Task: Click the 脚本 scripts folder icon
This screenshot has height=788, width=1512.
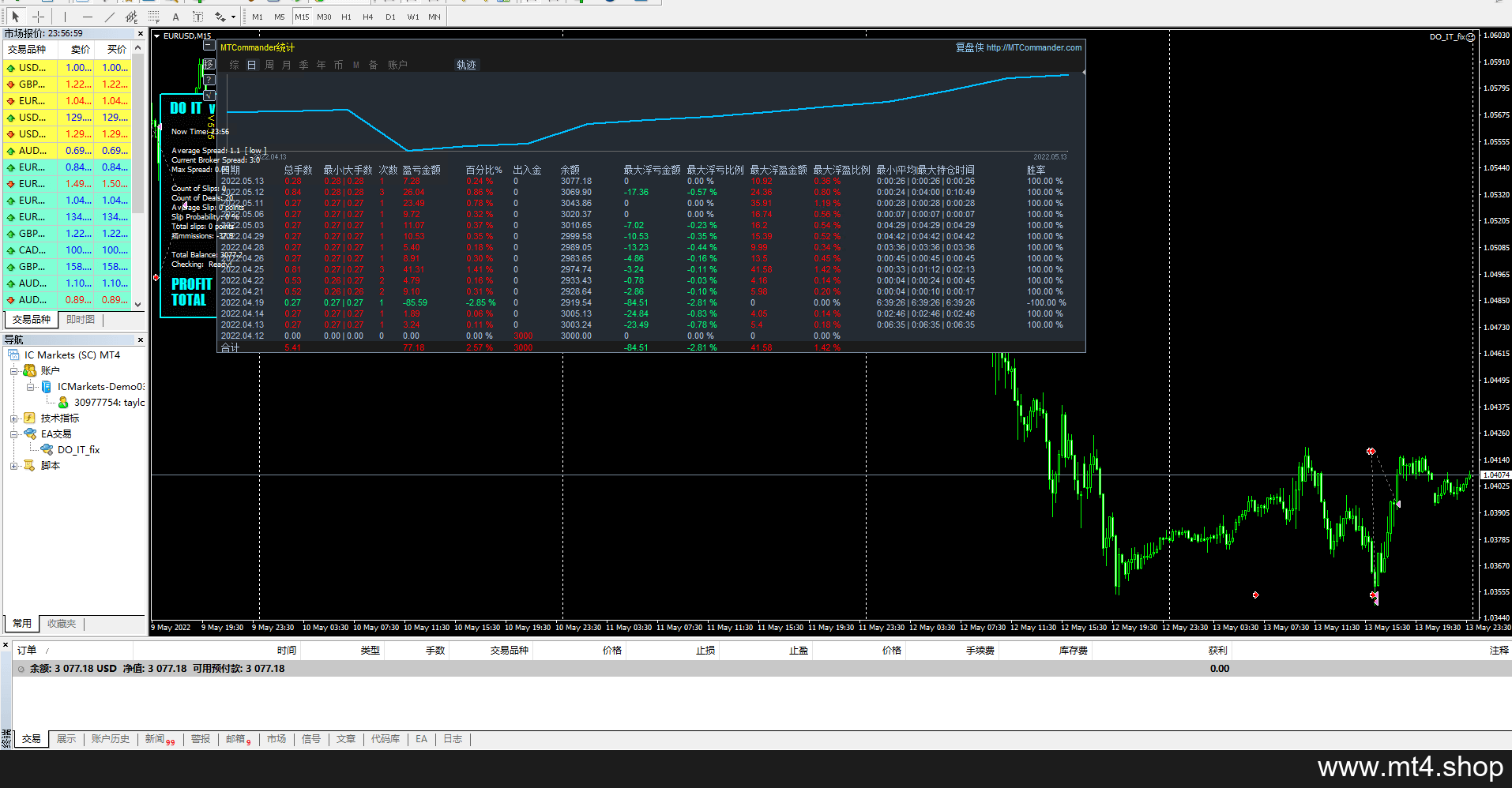Action: (x=29, y=466)
